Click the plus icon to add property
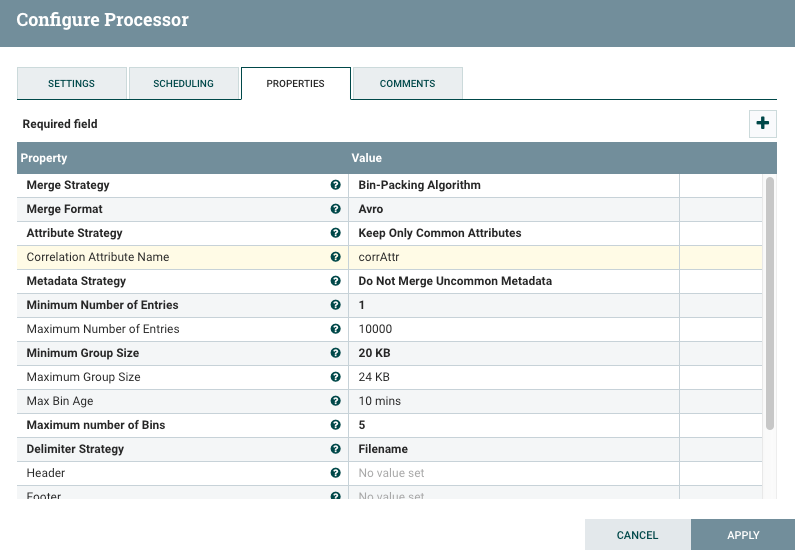 pos(763,123)
